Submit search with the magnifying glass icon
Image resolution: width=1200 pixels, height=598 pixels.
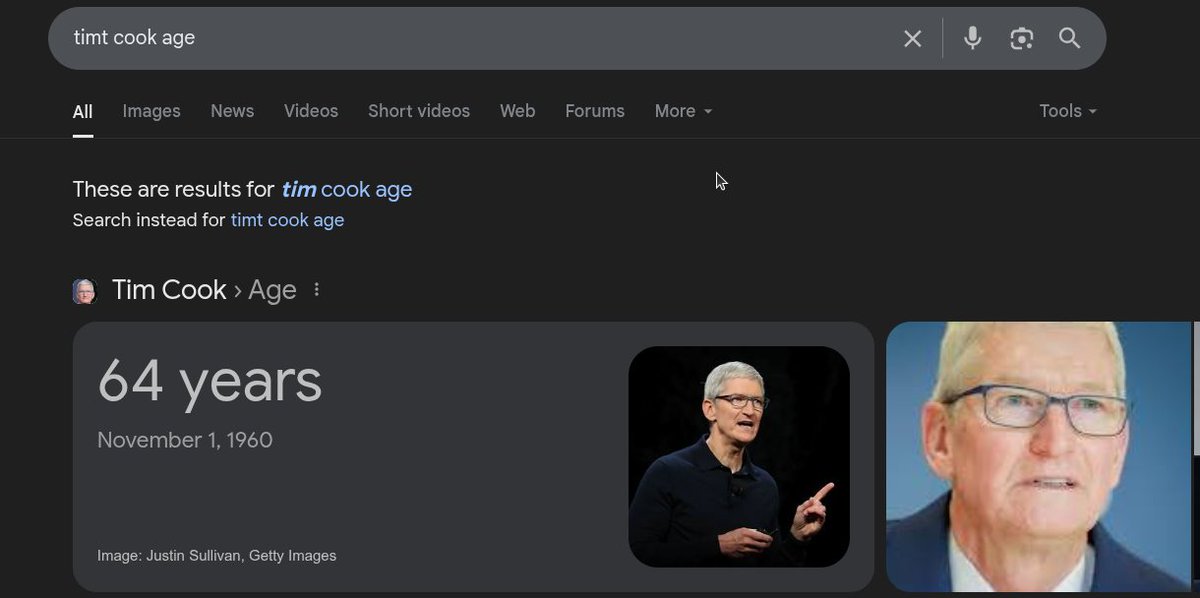(x=1069, y=38)
